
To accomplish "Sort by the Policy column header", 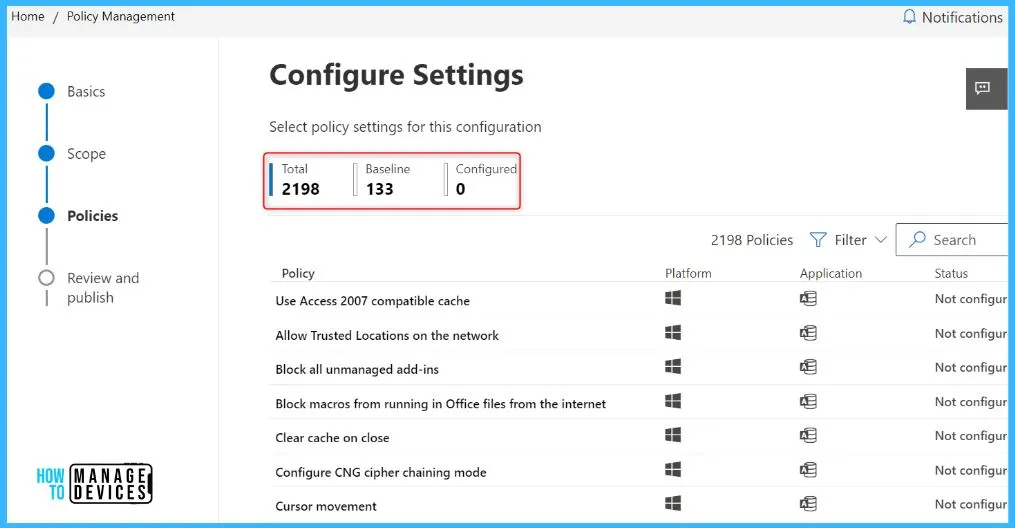I will [298, 274].
